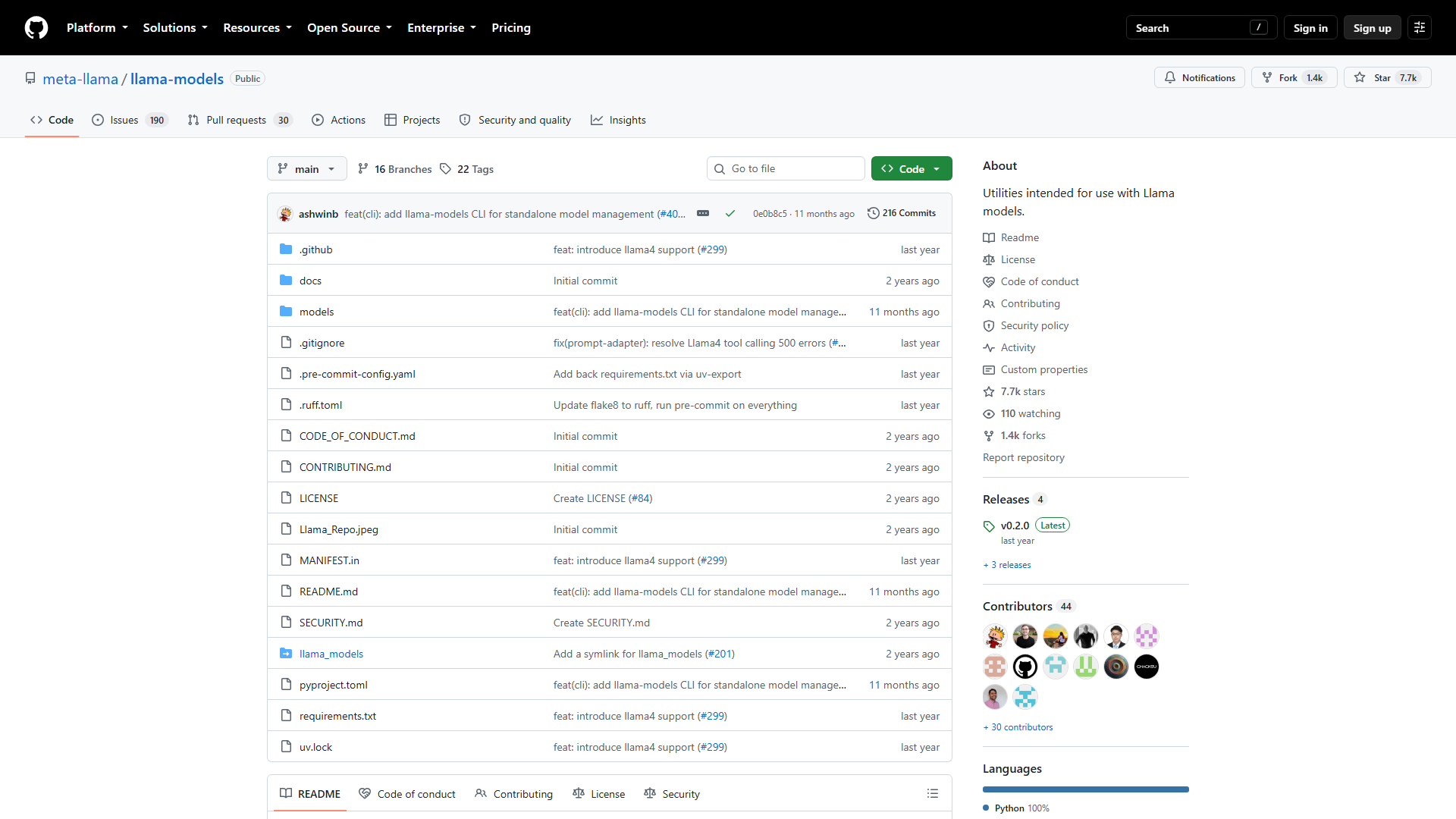Viewport: 1456px width, 819px height.
Task: Click the Sign in button
Action: pos(1310,28)
